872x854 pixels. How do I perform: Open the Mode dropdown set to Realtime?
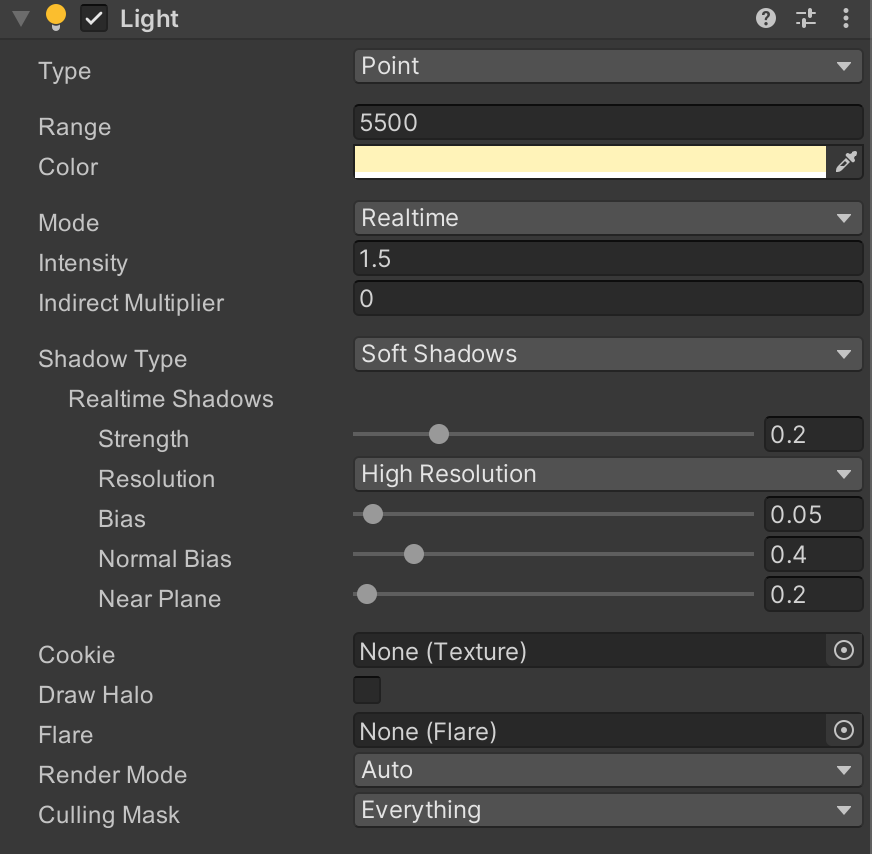click(x=607, y=218)
